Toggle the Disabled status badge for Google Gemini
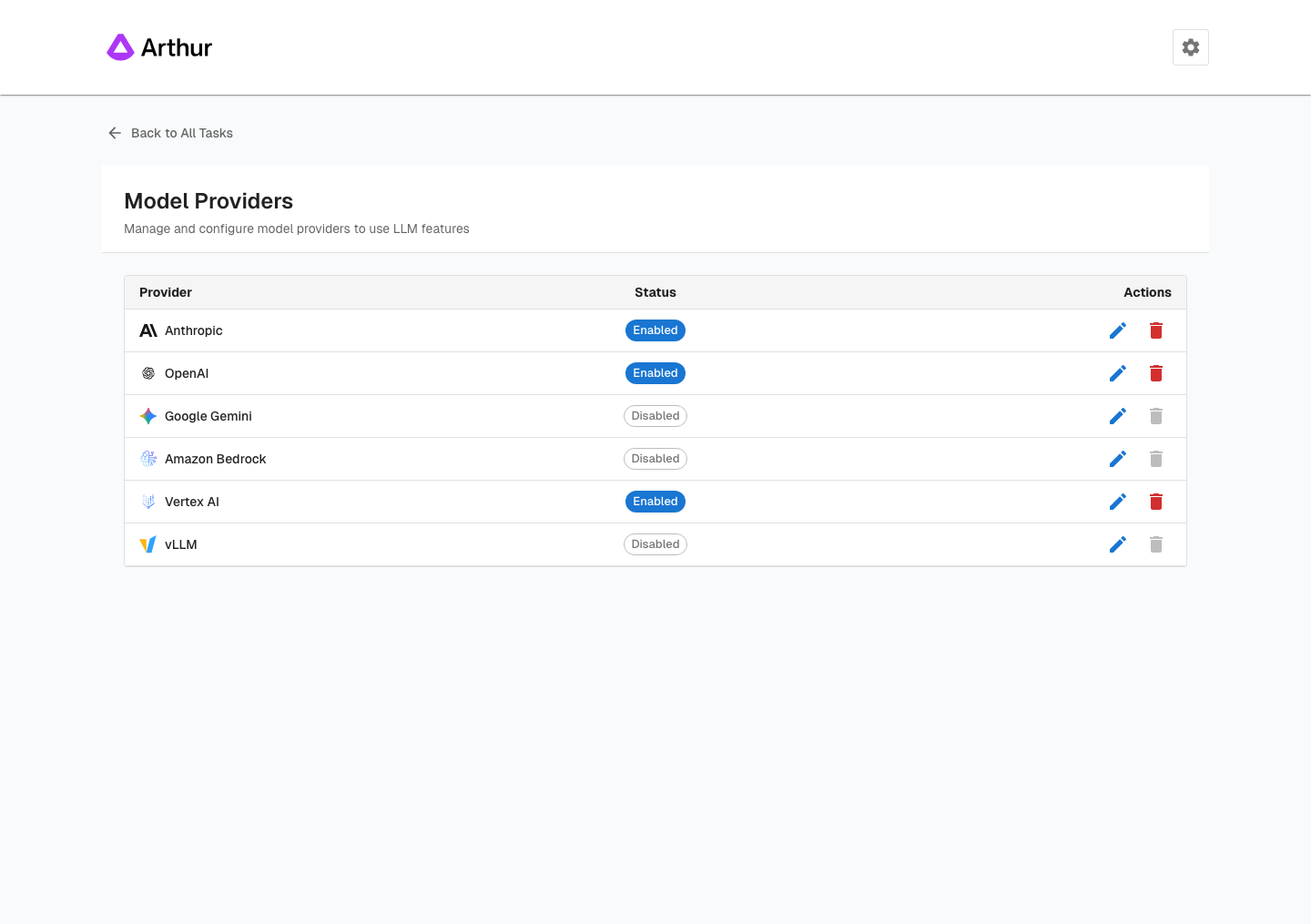The width and height of the screenshot is (1311, 924). (655, 416)
